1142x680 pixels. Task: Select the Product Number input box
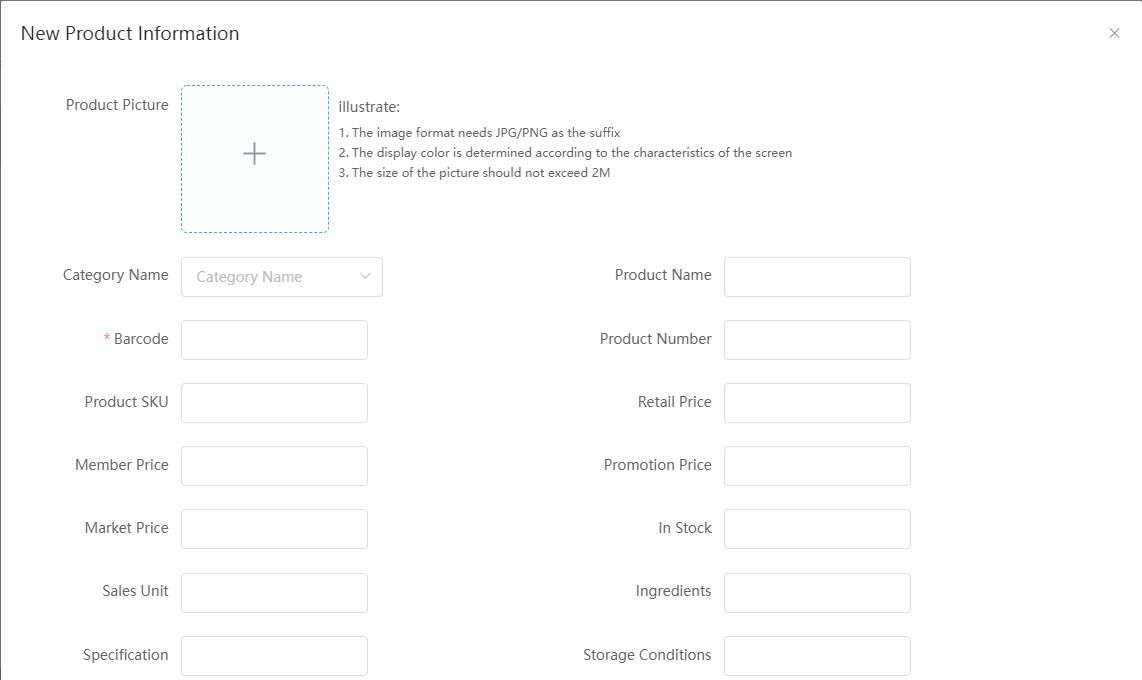click(x=817, y=340)
